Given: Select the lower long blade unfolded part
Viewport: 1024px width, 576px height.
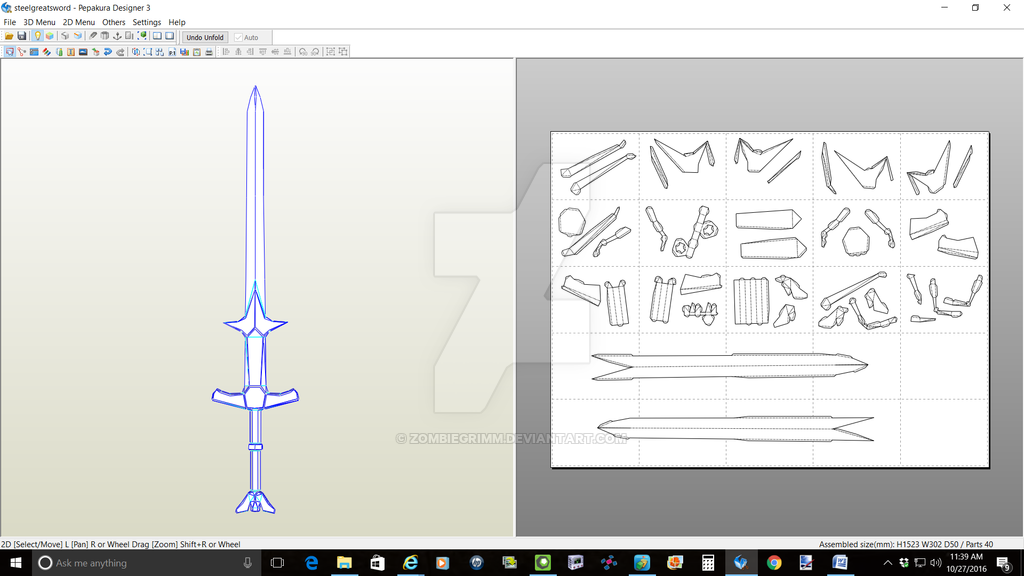Looking at the screenshot, I should (735, 429).
